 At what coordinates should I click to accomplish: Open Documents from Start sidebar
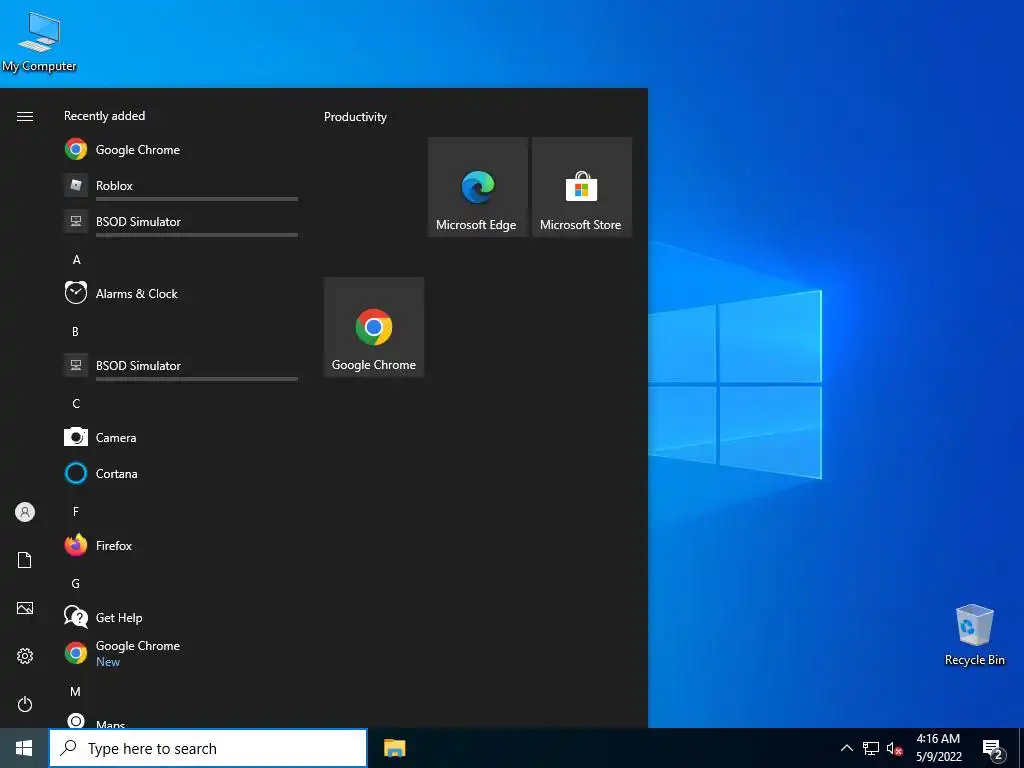click(25, 560)
